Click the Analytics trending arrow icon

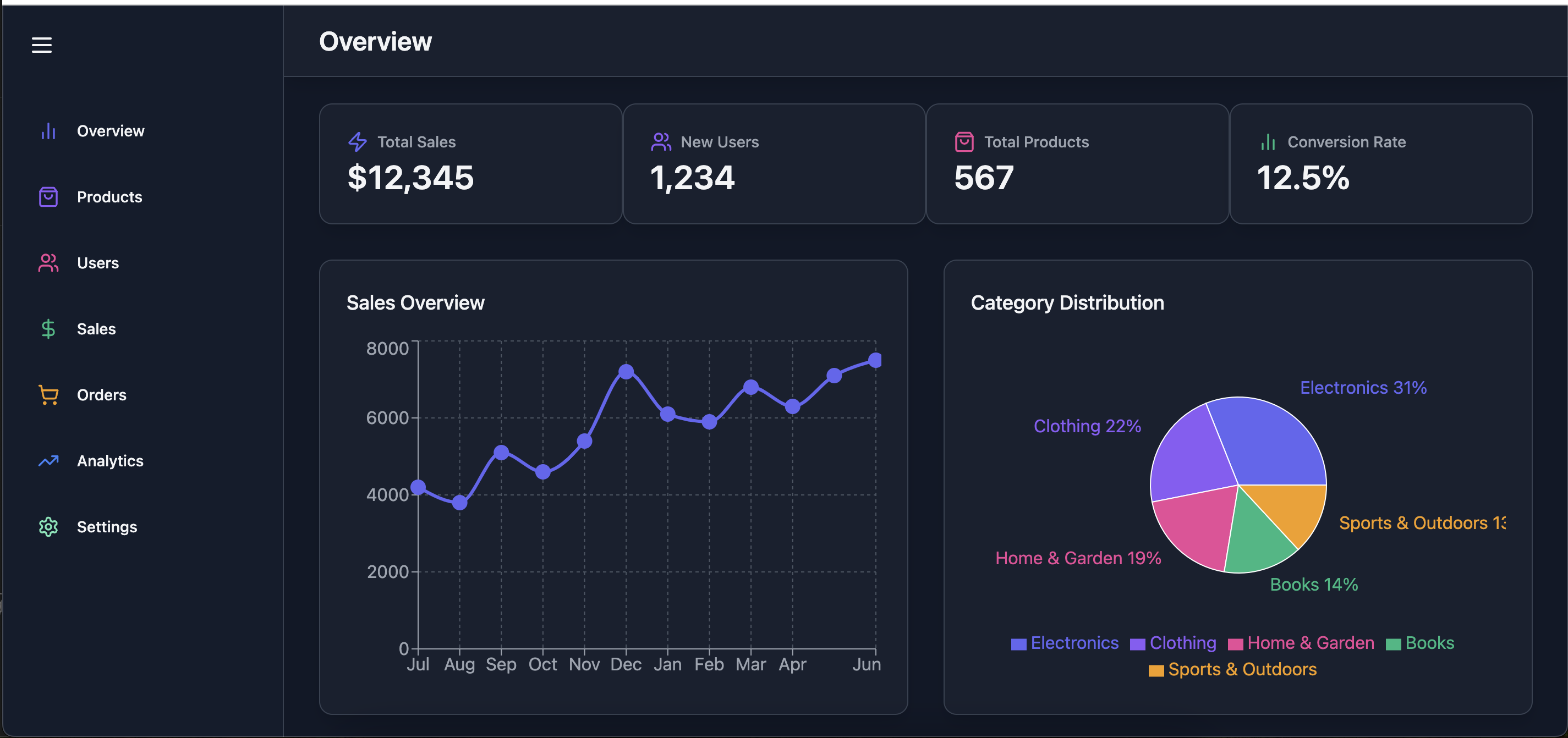[48, 461]
